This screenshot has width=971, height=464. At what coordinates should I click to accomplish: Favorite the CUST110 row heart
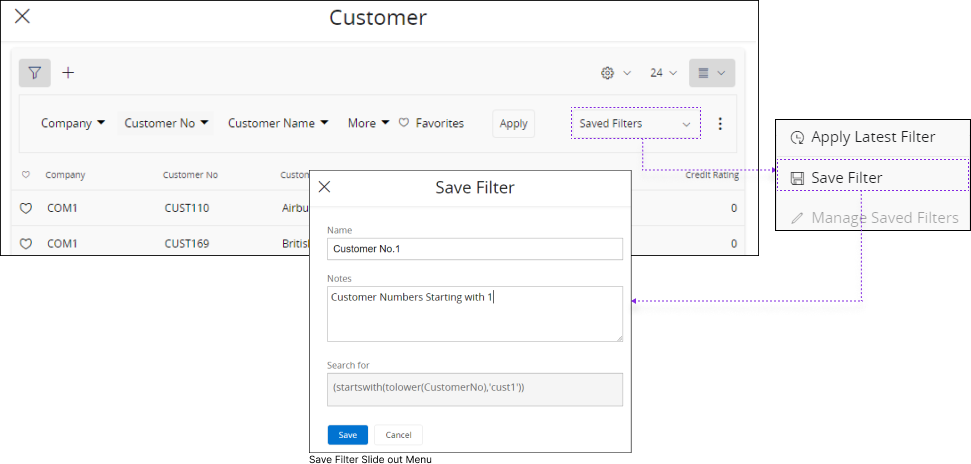26,209
